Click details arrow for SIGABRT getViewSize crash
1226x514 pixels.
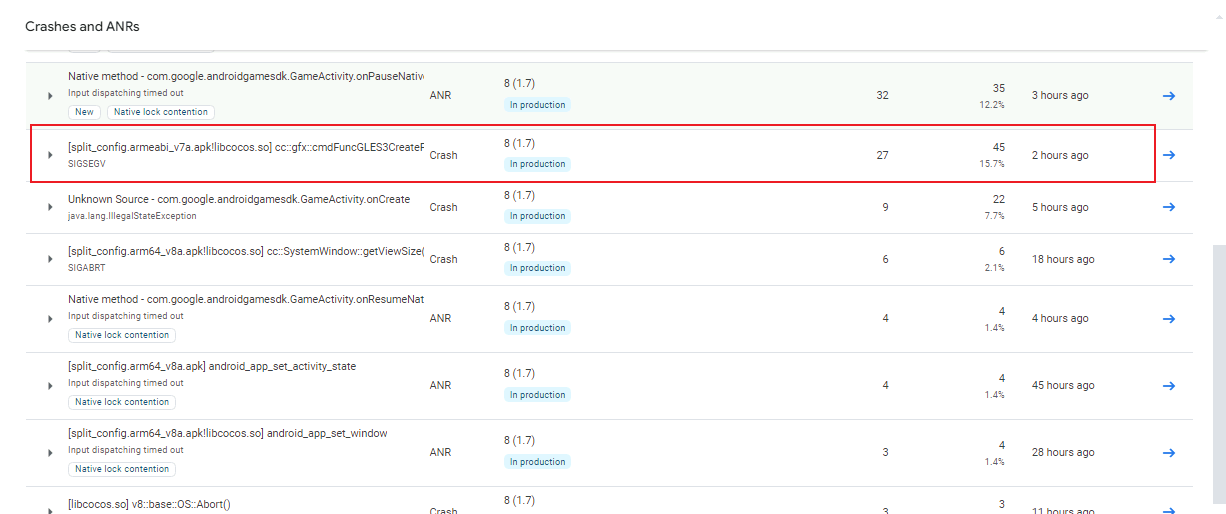[1168, 259]
